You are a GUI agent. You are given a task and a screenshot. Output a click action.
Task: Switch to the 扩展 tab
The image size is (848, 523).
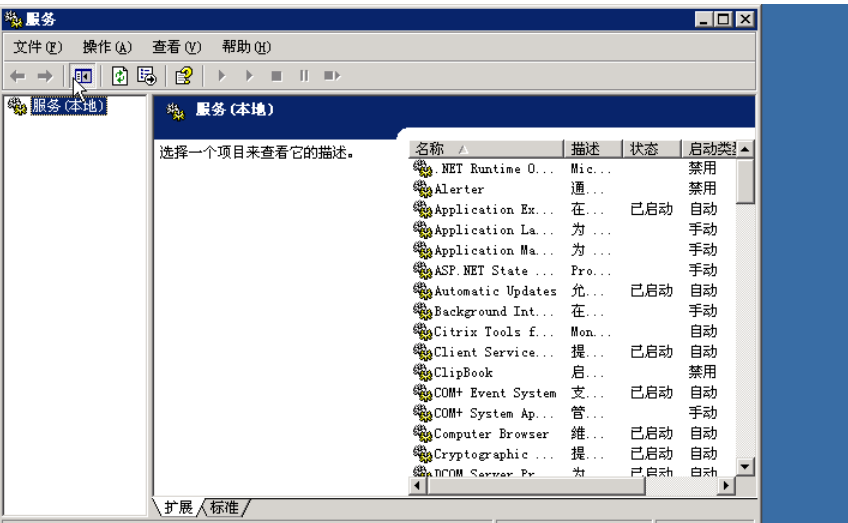(x=178, y=507)
